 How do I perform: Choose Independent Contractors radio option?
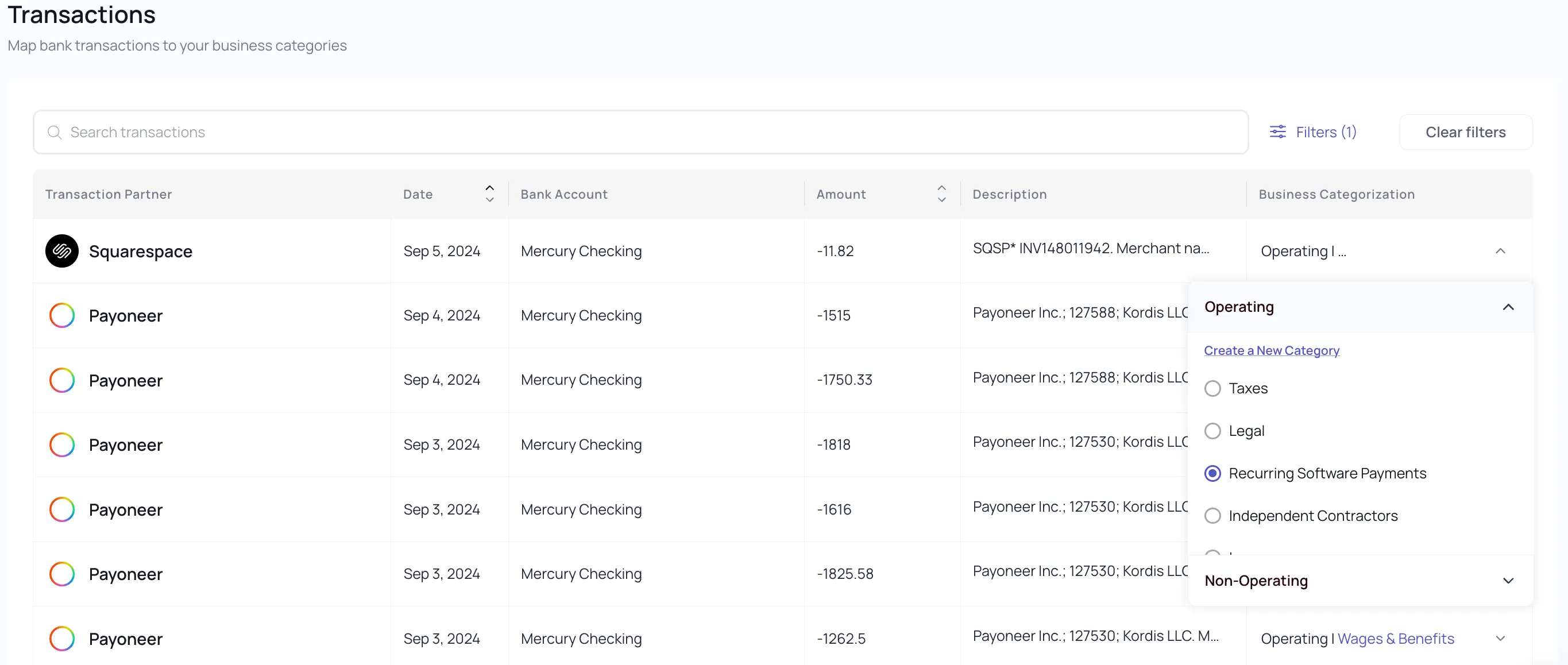[x=1212, y=515]
